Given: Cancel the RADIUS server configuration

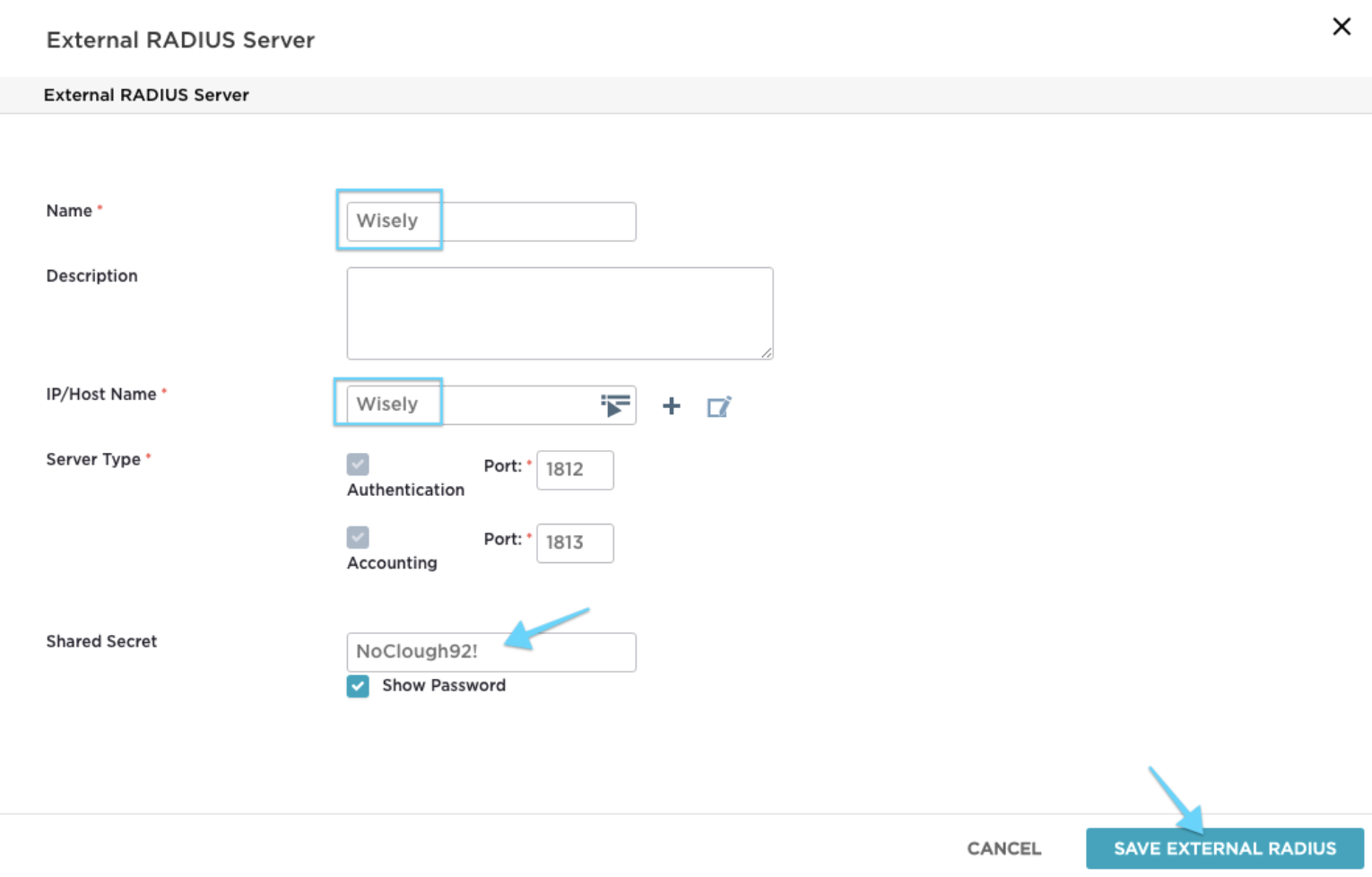Looking at the screenshot, I should [x=1004, y=848].
